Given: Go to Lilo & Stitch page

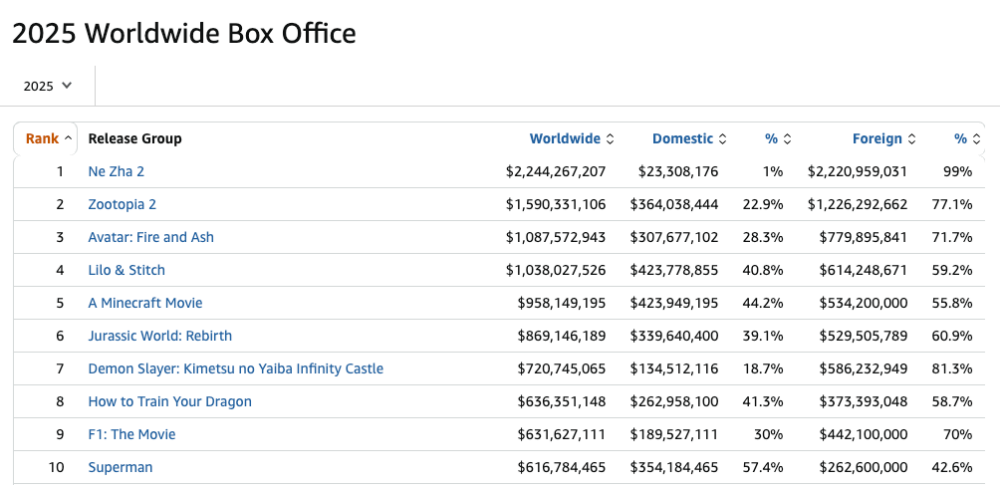Looking at the screenshot, I should tap(127, 271).
